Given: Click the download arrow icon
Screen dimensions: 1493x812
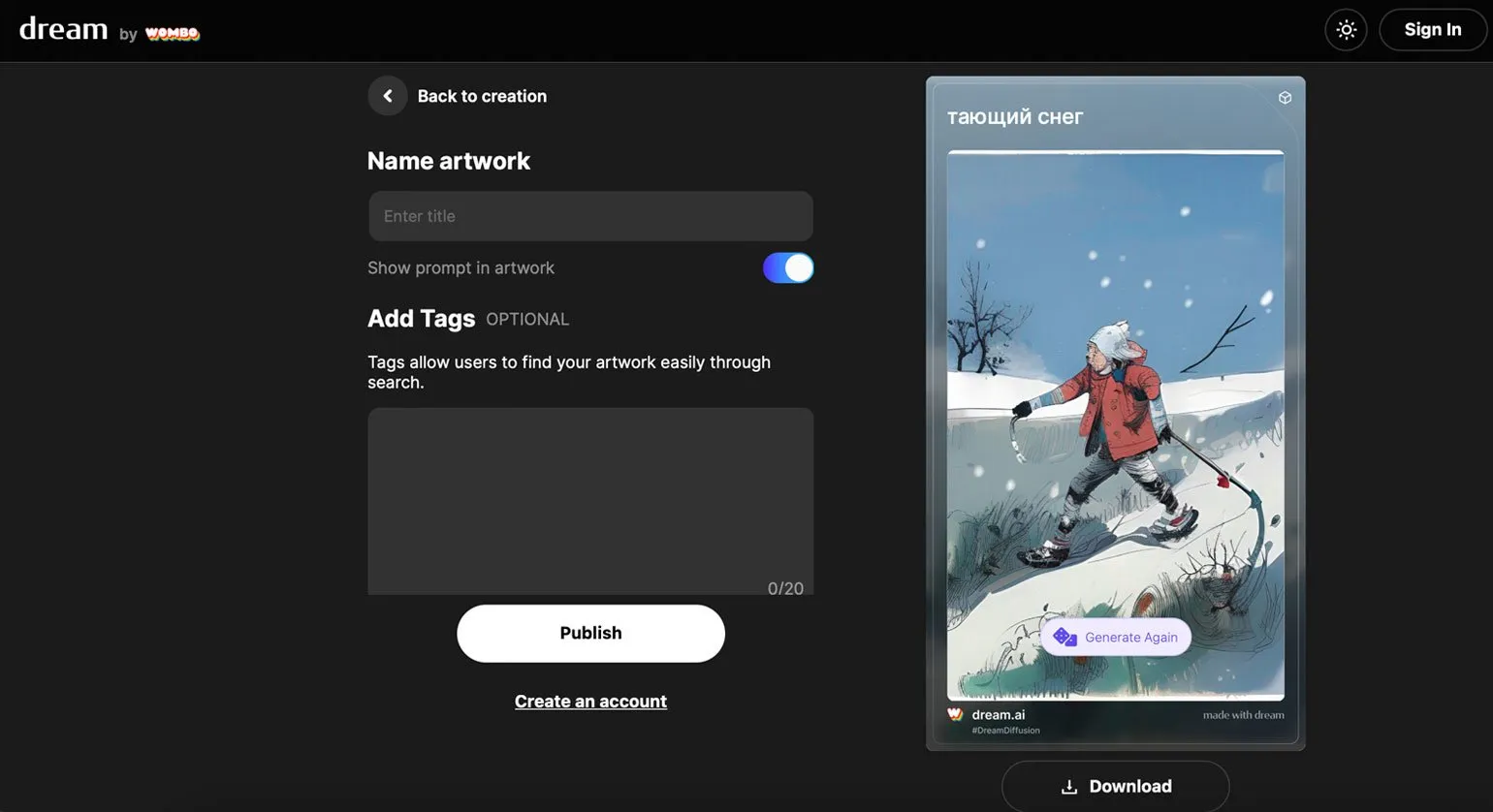Looking at the screenshot, I should [x=1069, y=787].
